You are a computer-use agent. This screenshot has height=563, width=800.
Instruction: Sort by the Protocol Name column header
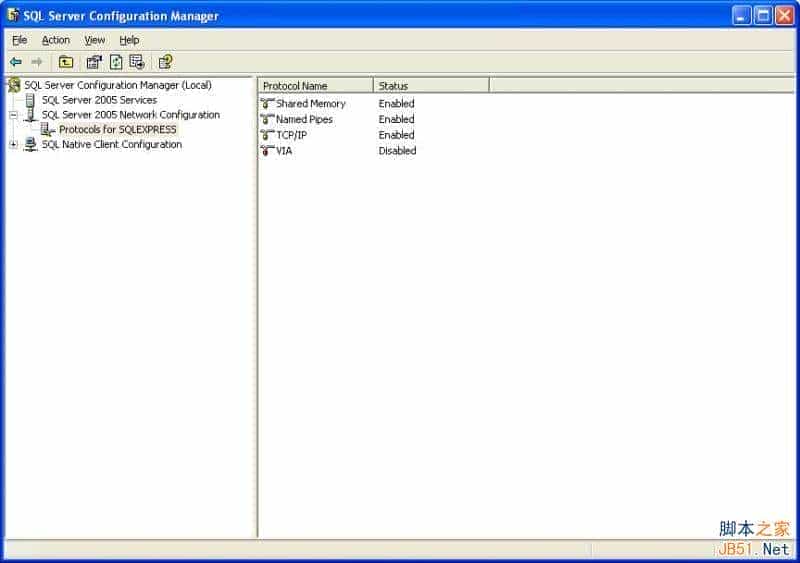(x=316, y=86)
